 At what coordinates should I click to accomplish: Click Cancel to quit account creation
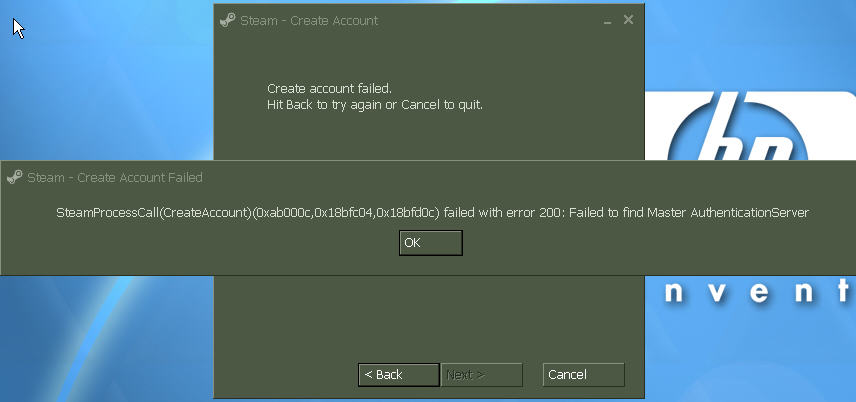tap(584, 375)
